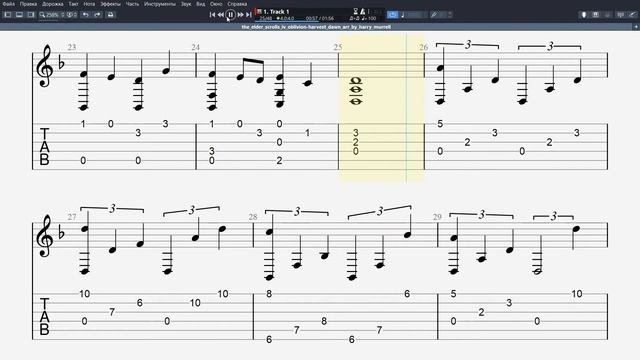
Task: Click the treble clef on the first staff
Action: pos(44,66)
